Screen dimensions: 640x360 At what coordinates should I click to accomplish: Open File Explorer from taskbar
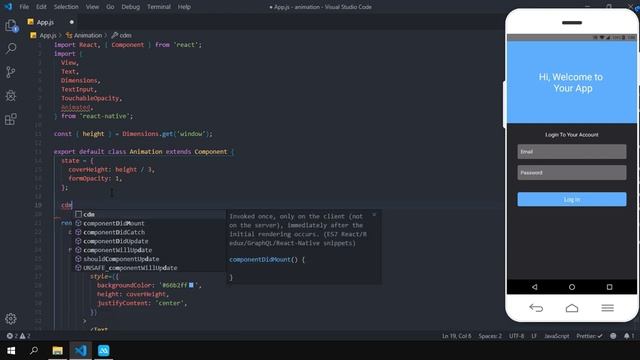click(x=58, y=351)
